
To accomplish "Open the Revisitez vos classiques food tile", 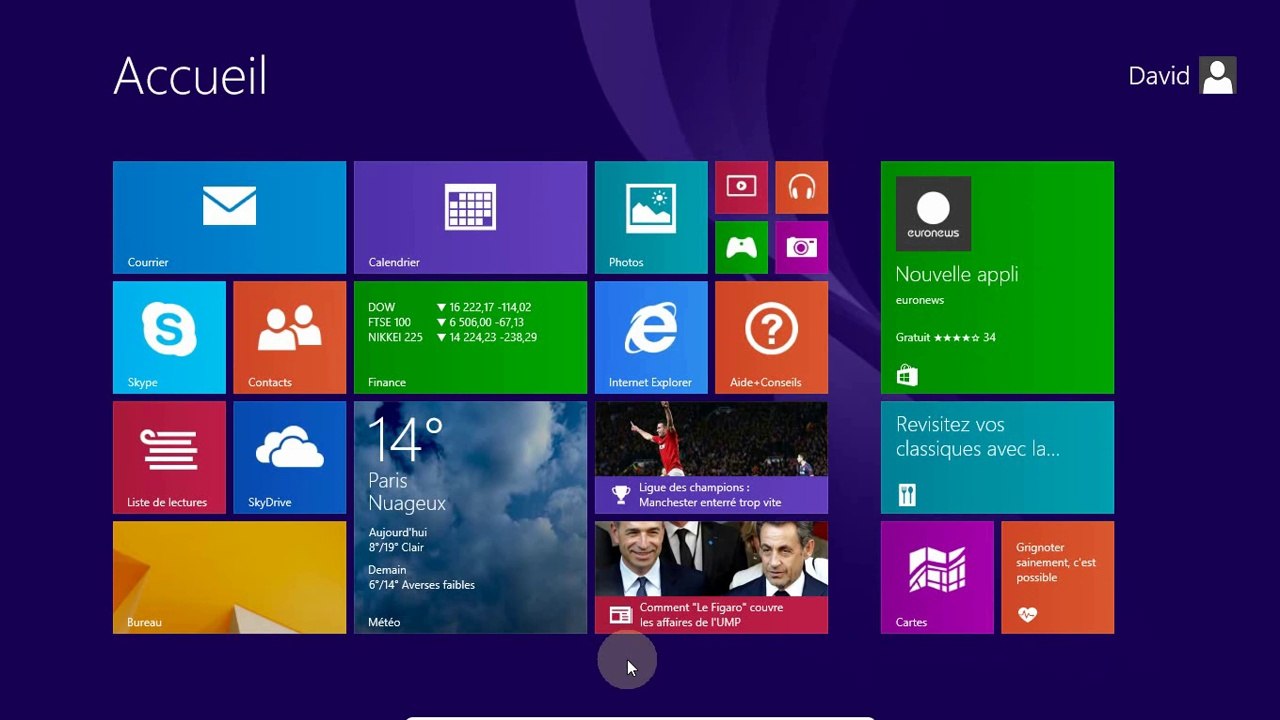I will pos(997,457).
